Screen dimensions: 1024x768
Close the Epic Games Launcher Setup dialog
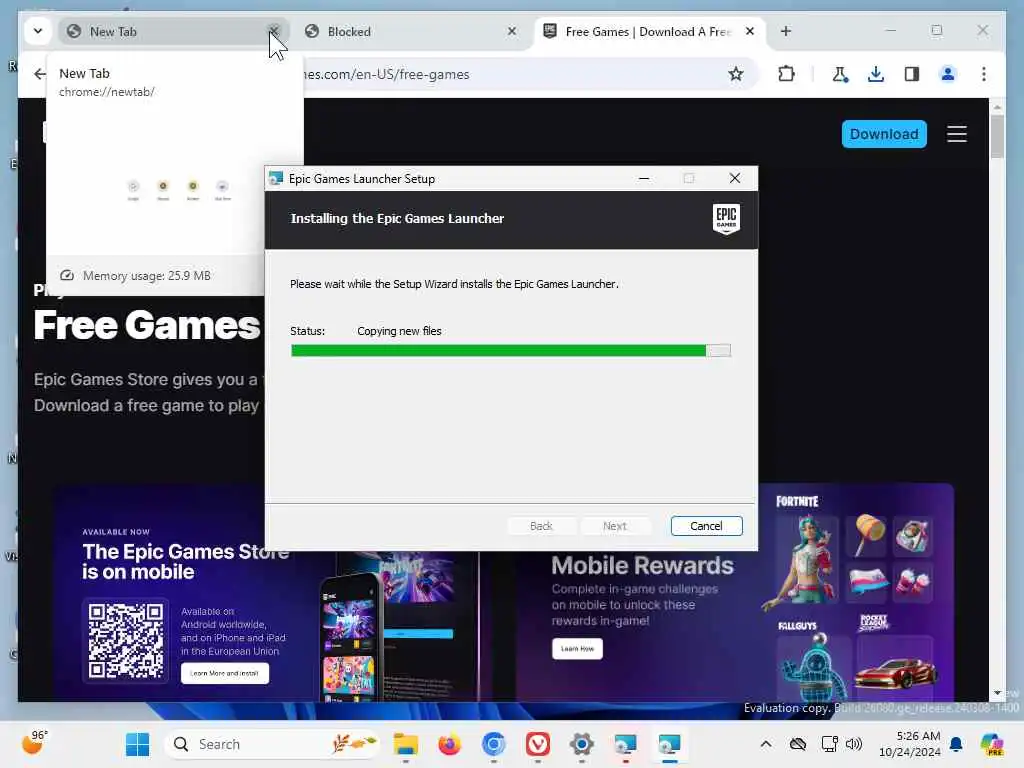[735, 178]
